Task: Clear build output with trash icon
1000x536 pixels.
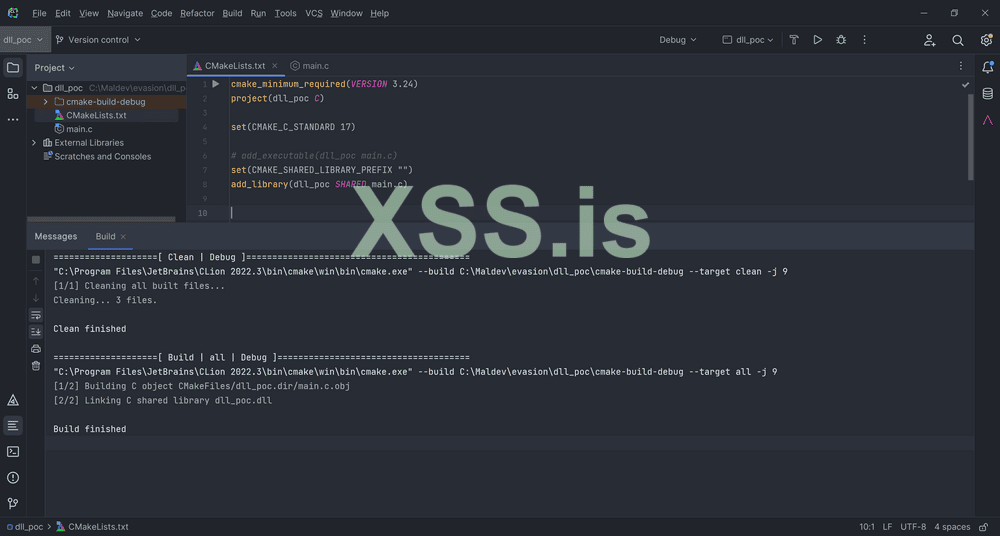Action: [36, 366]
